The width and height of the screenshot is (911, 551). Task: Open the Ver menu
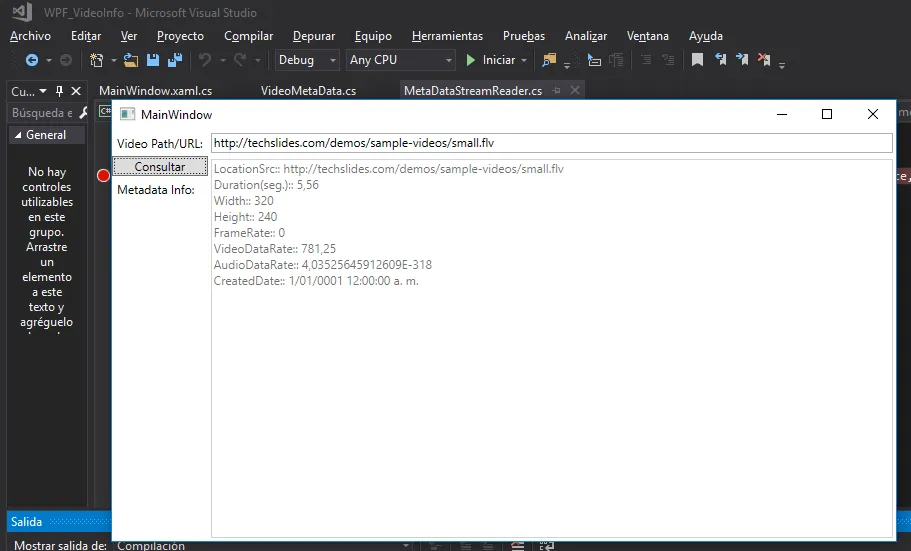129,36
